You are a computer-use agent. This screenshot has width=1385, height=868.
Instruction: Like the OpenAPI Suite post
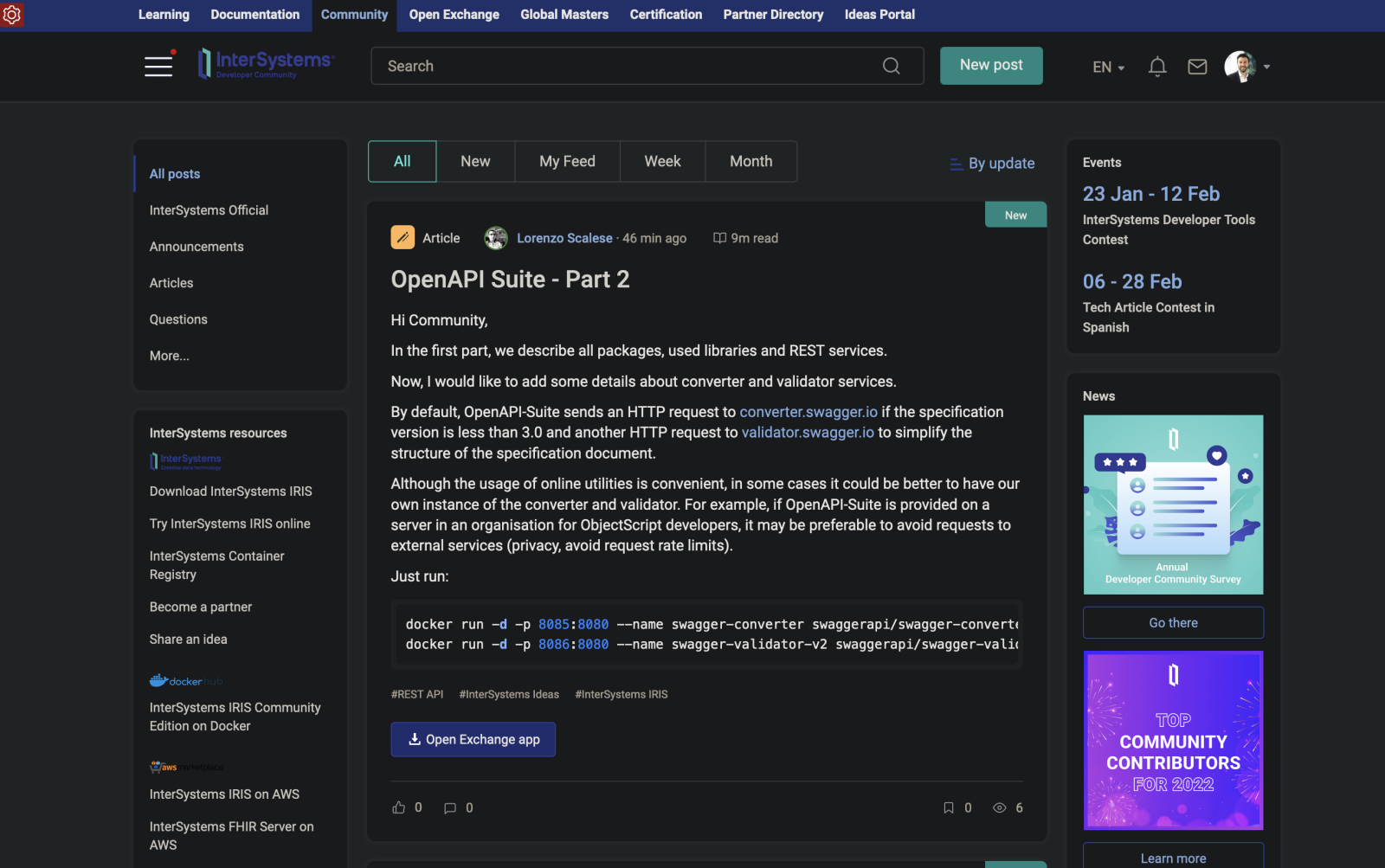pyautogui.click(x=399, y=807)
